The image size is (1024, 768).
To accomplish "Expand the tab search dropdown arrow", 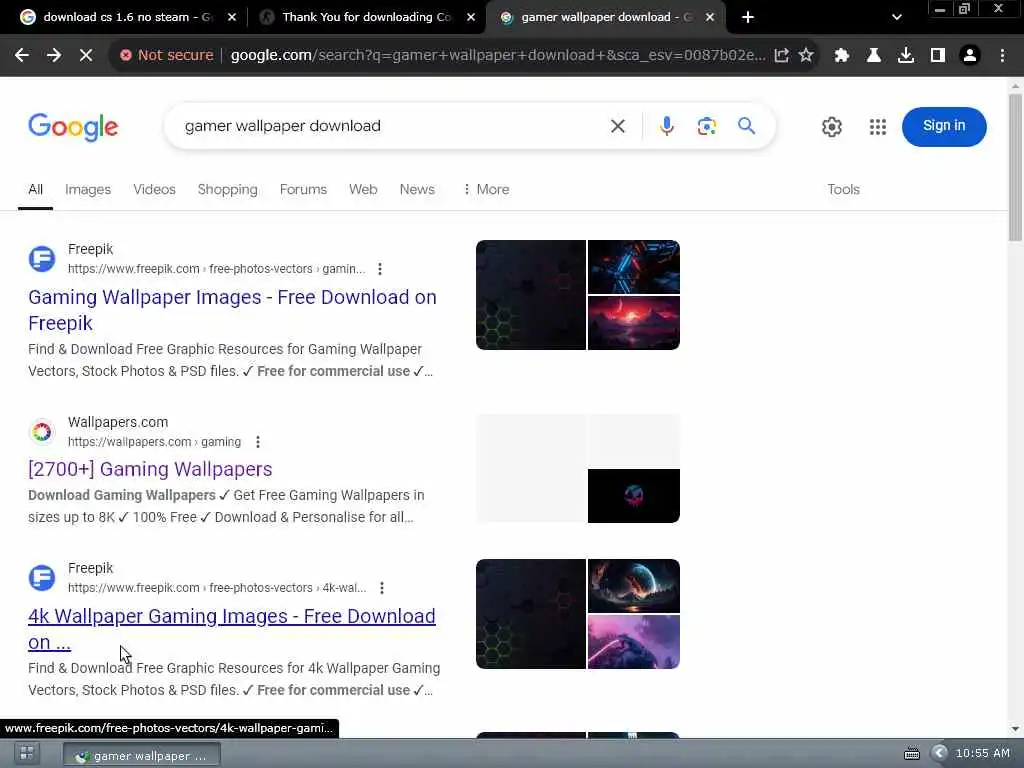I will (897, 17).
